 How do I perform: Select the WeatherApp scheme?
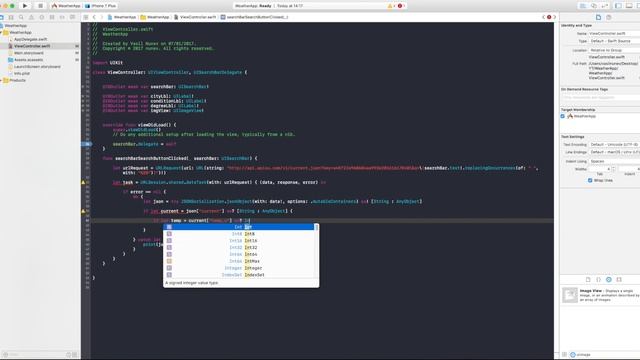(66, 6)
